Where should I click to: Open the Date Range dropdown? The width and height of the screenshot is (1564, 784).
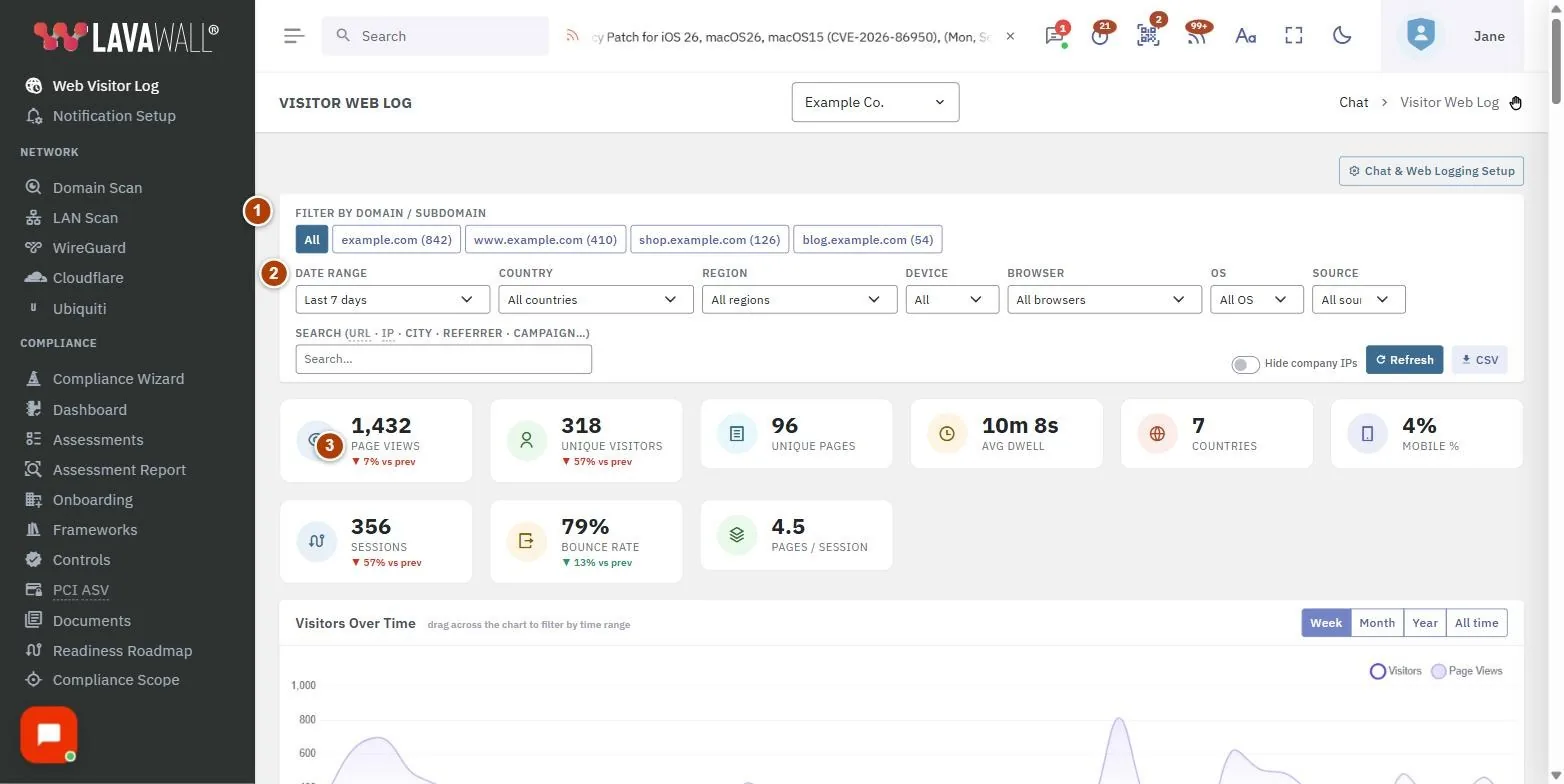[x=393, y=299]
